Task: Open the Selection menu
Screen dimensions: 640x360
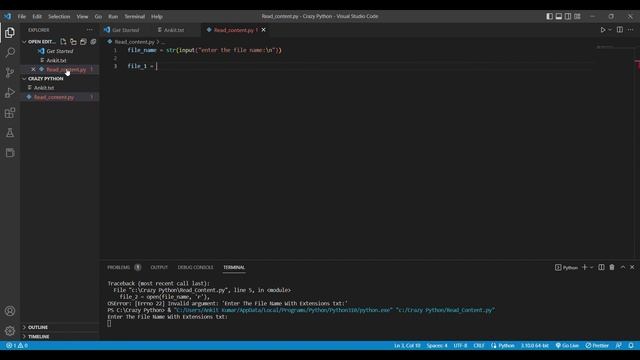Action: tap(59, 17)
